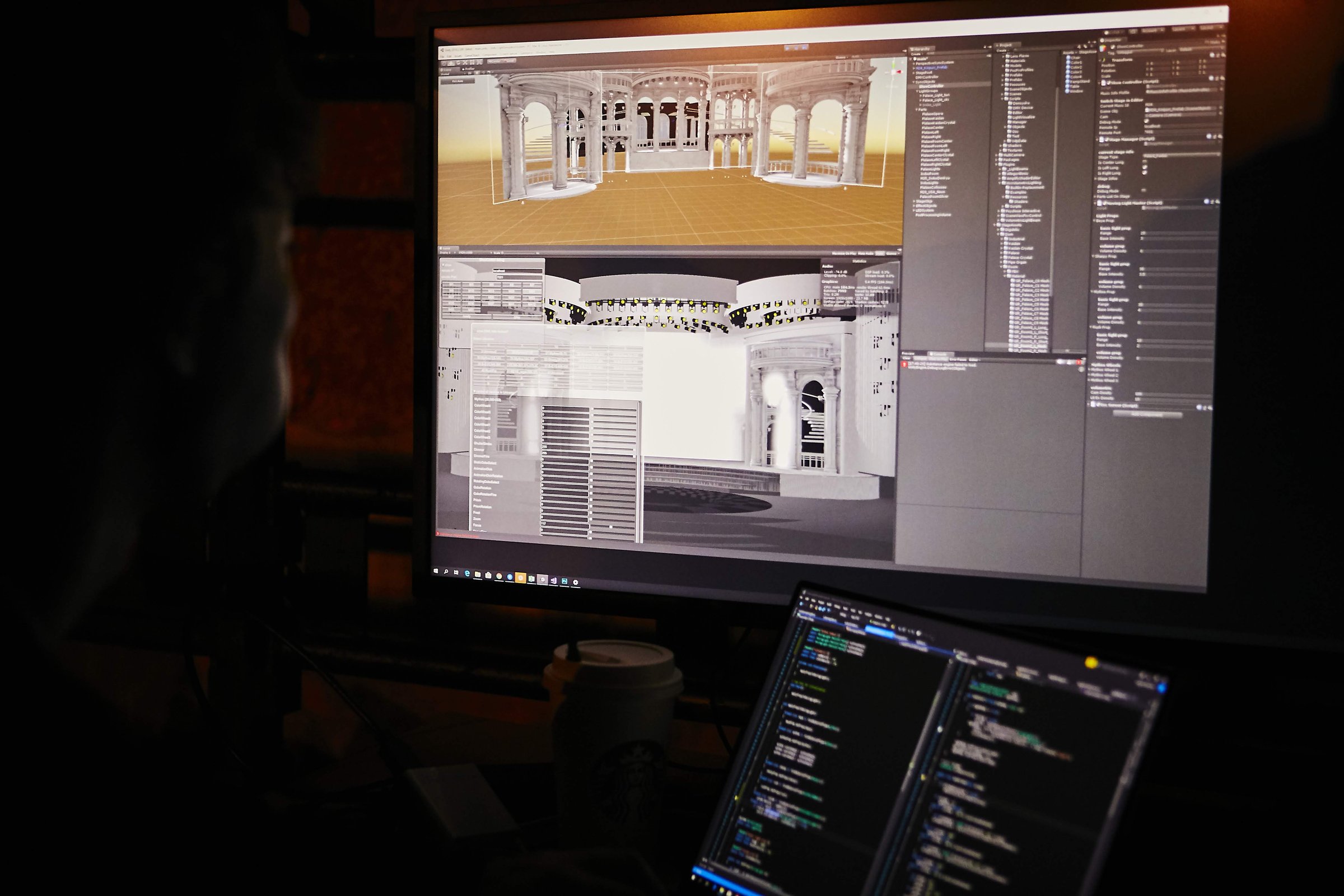The width and height of the screenshot is (1344, 896).
Task: Click the Unity play button
Action: point(787,48)
